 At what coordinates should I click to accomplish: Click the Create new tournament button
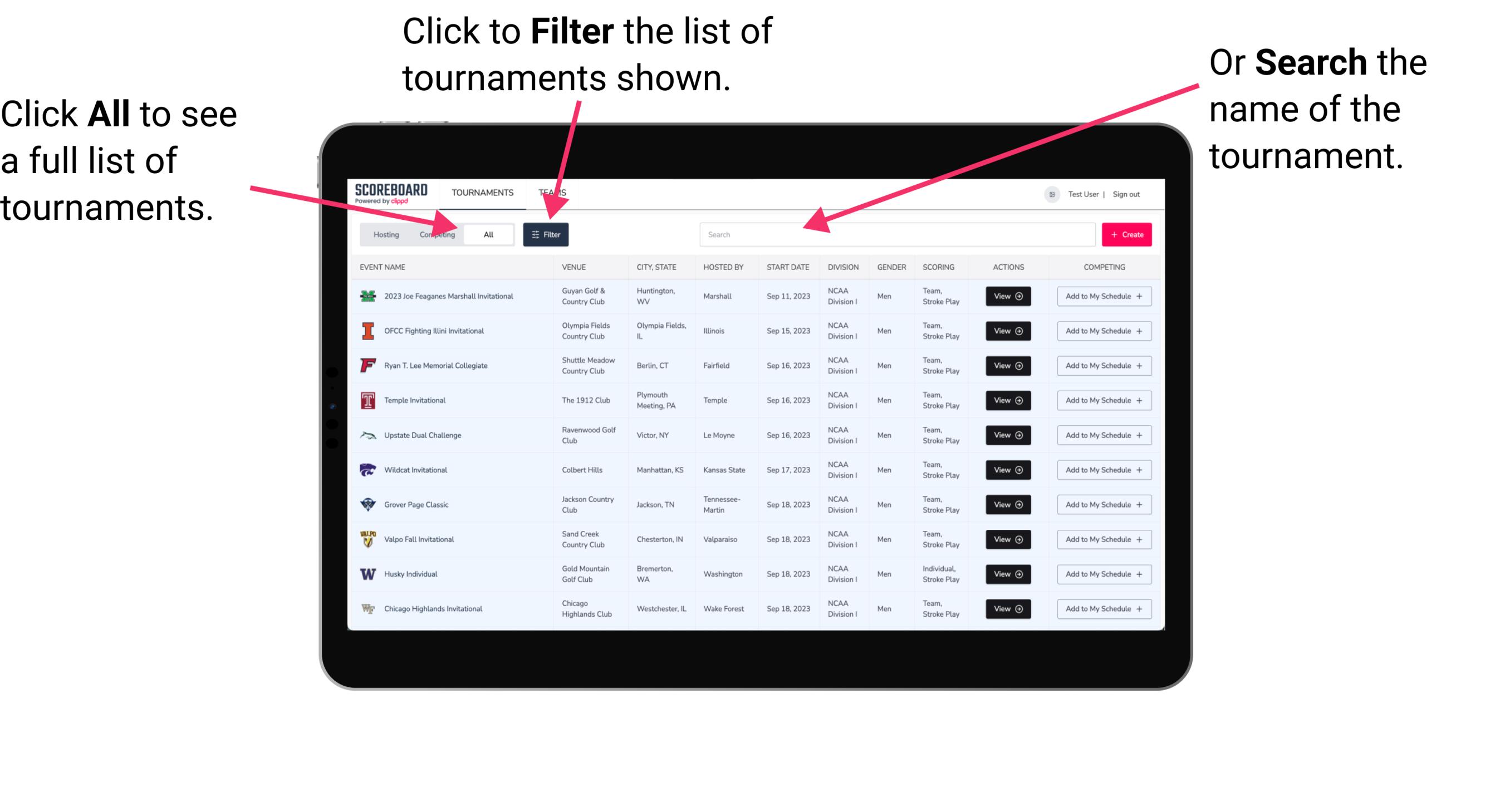pyautogui.click(x=1127, y=234)
